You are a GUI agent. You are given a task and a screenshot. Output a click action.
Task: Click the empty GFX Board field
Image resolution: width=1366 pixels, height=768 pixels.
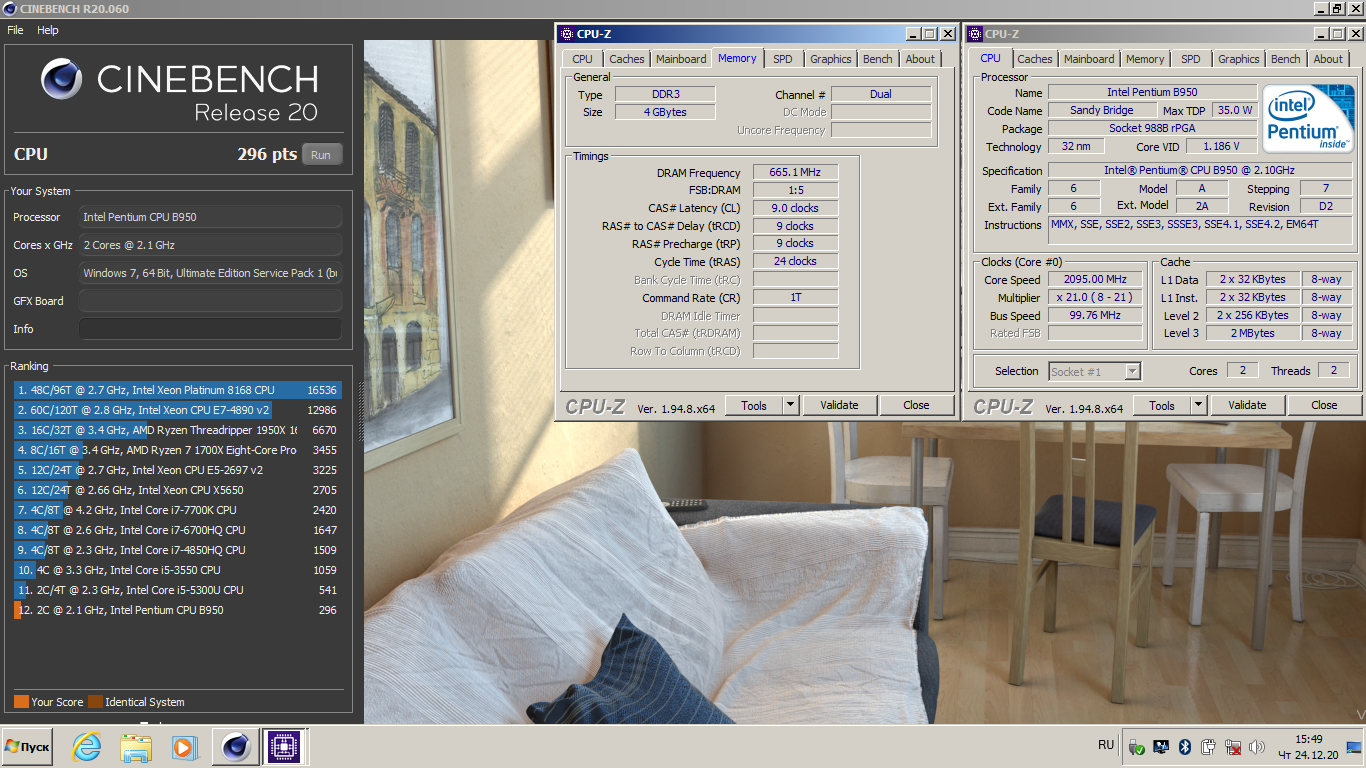click(x=210, y=301)
